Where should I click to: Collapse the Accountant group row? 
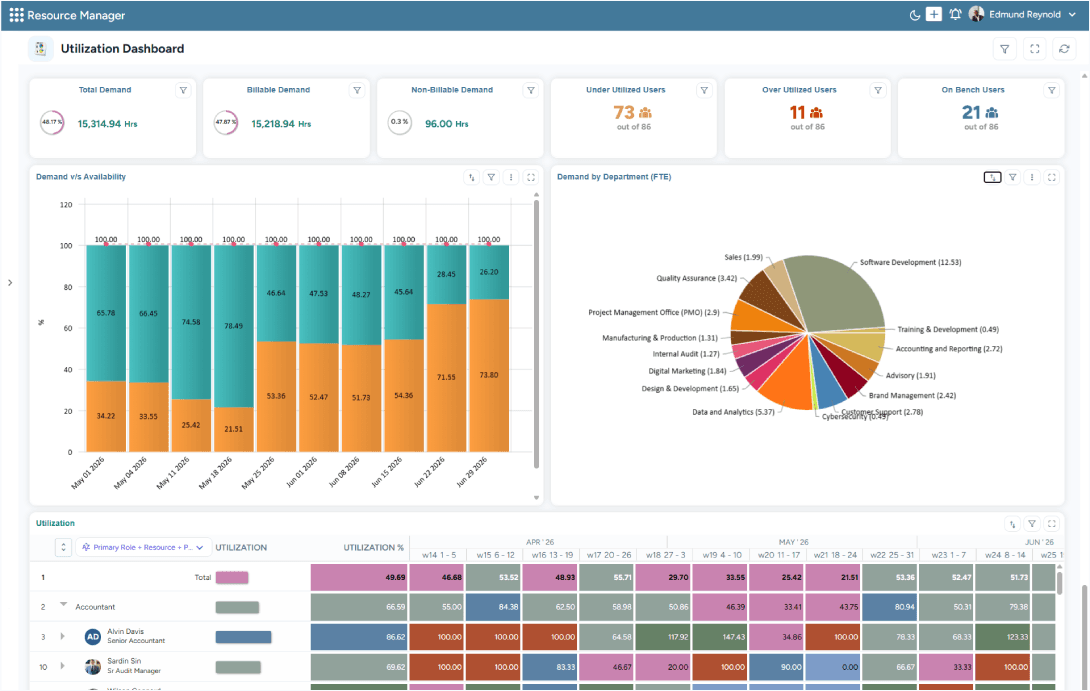[x=63, y=605]
